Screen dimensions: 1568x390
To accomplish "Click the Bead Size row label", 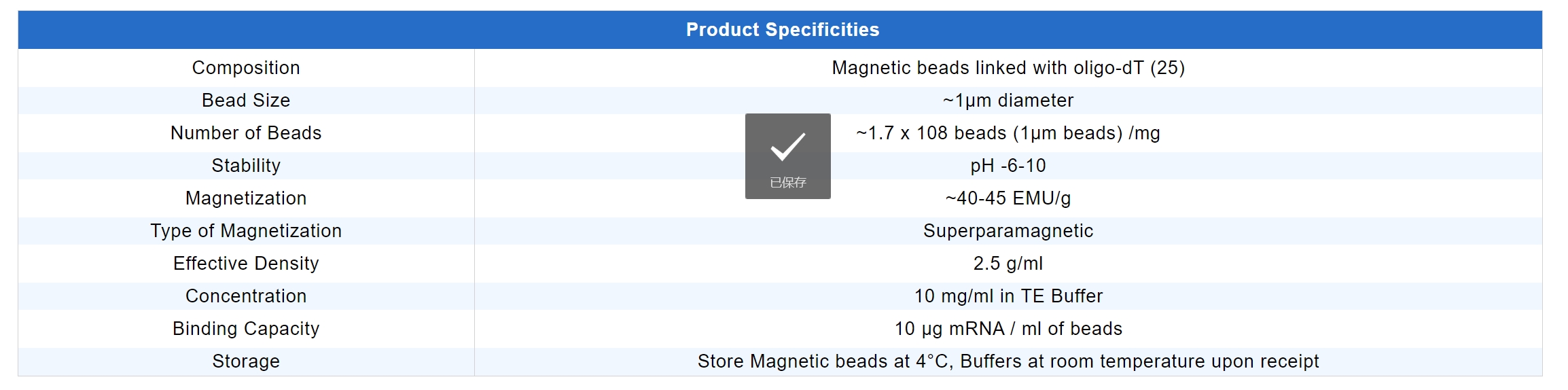I will [246, 101].
